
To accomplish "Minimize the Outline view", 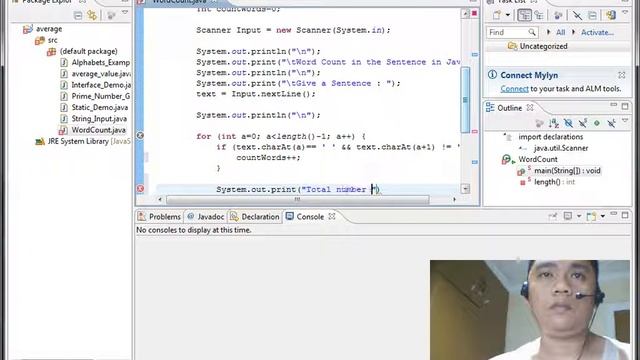I will pyautogui.click(x=613, y=105).
